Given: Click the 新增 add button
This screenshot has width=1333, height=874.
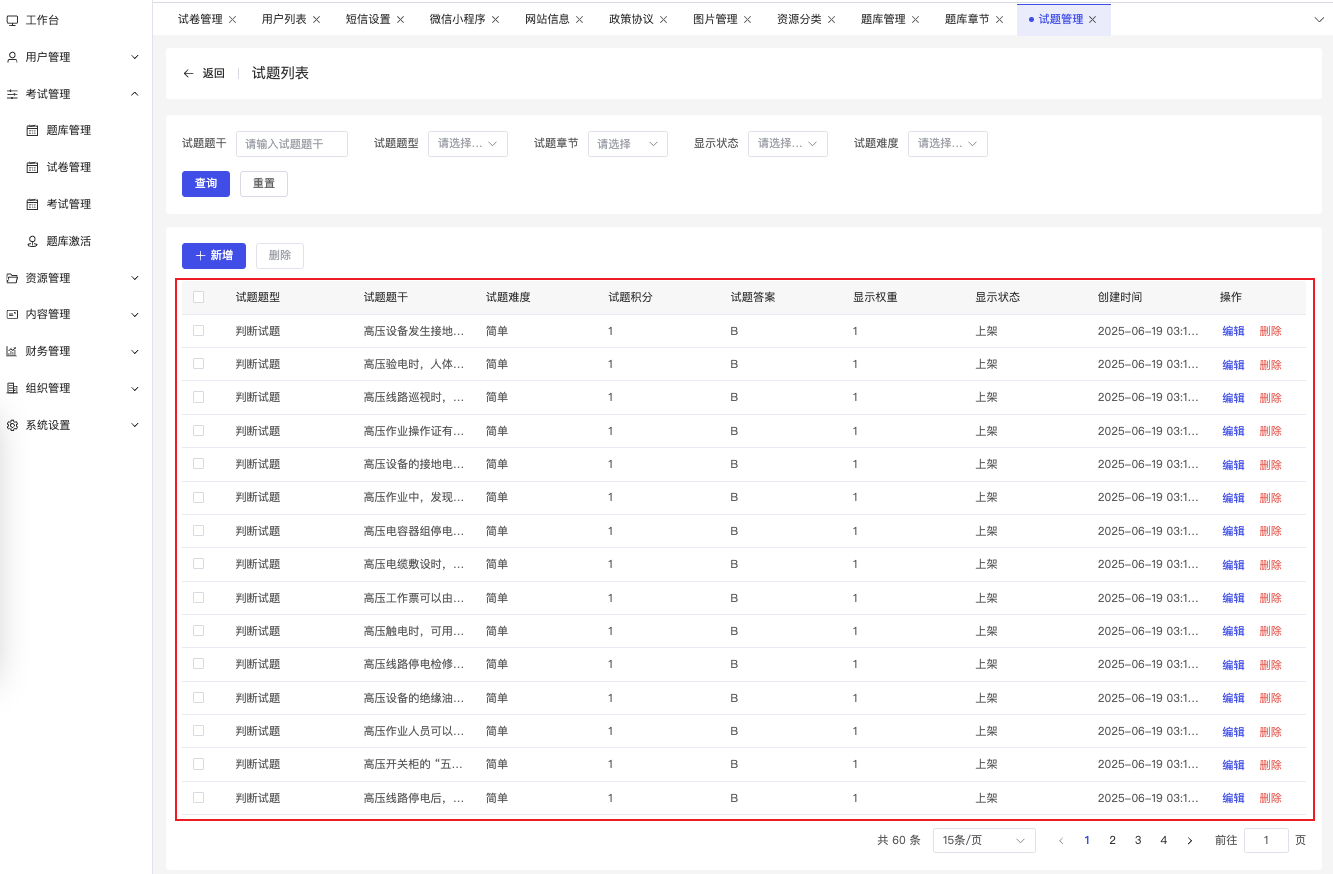Looking at the screenshot, I should tap(213, 256).
